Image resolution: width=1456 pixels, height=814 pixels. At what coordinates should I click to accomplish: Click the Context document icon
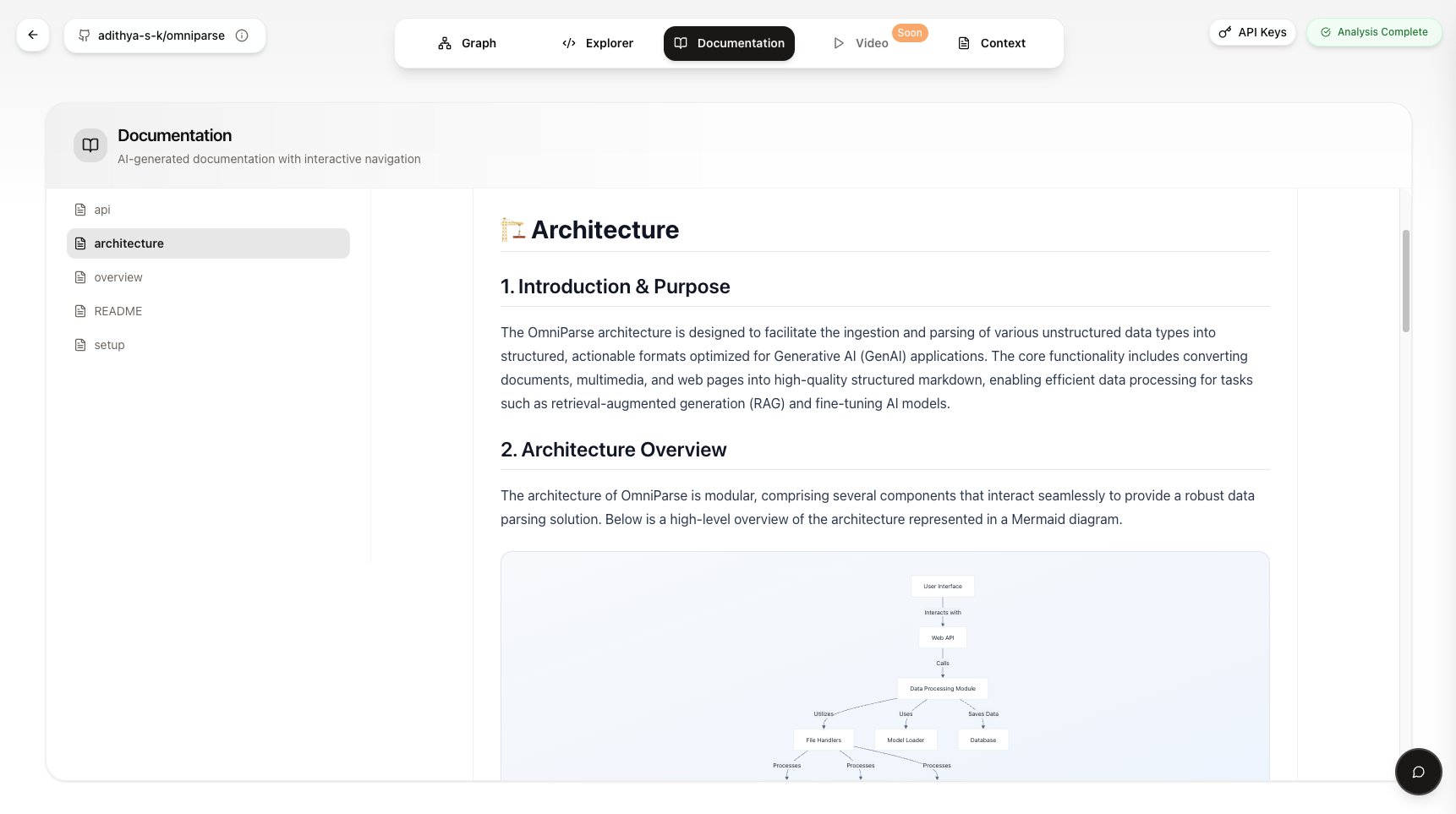964,43
